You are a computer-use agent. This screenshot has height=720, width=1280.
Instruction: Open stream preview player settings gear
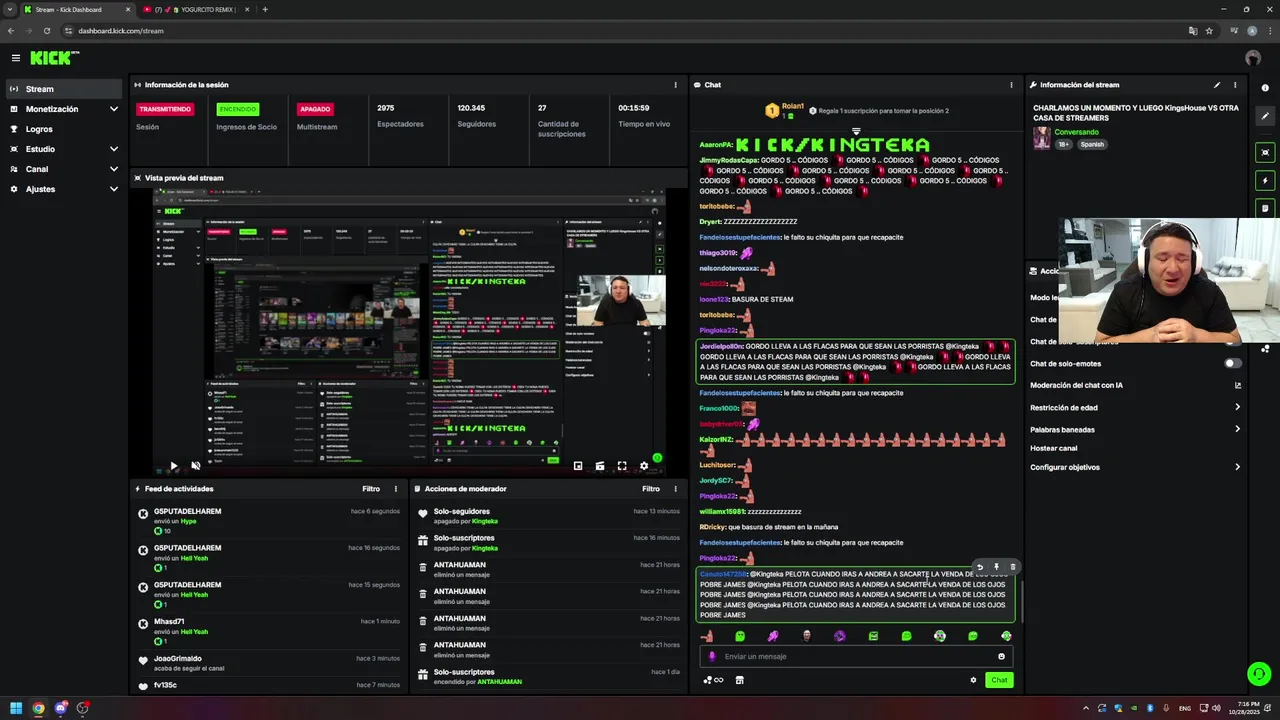(644, 466)
